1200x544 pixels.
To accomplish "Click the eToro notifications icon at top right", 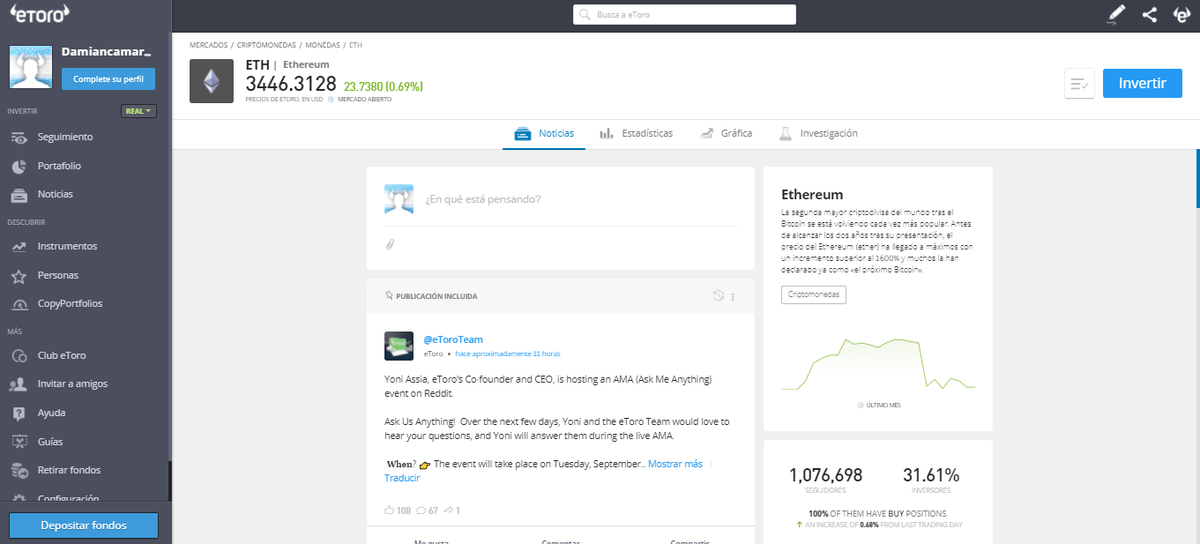I will pos(1180,14).
